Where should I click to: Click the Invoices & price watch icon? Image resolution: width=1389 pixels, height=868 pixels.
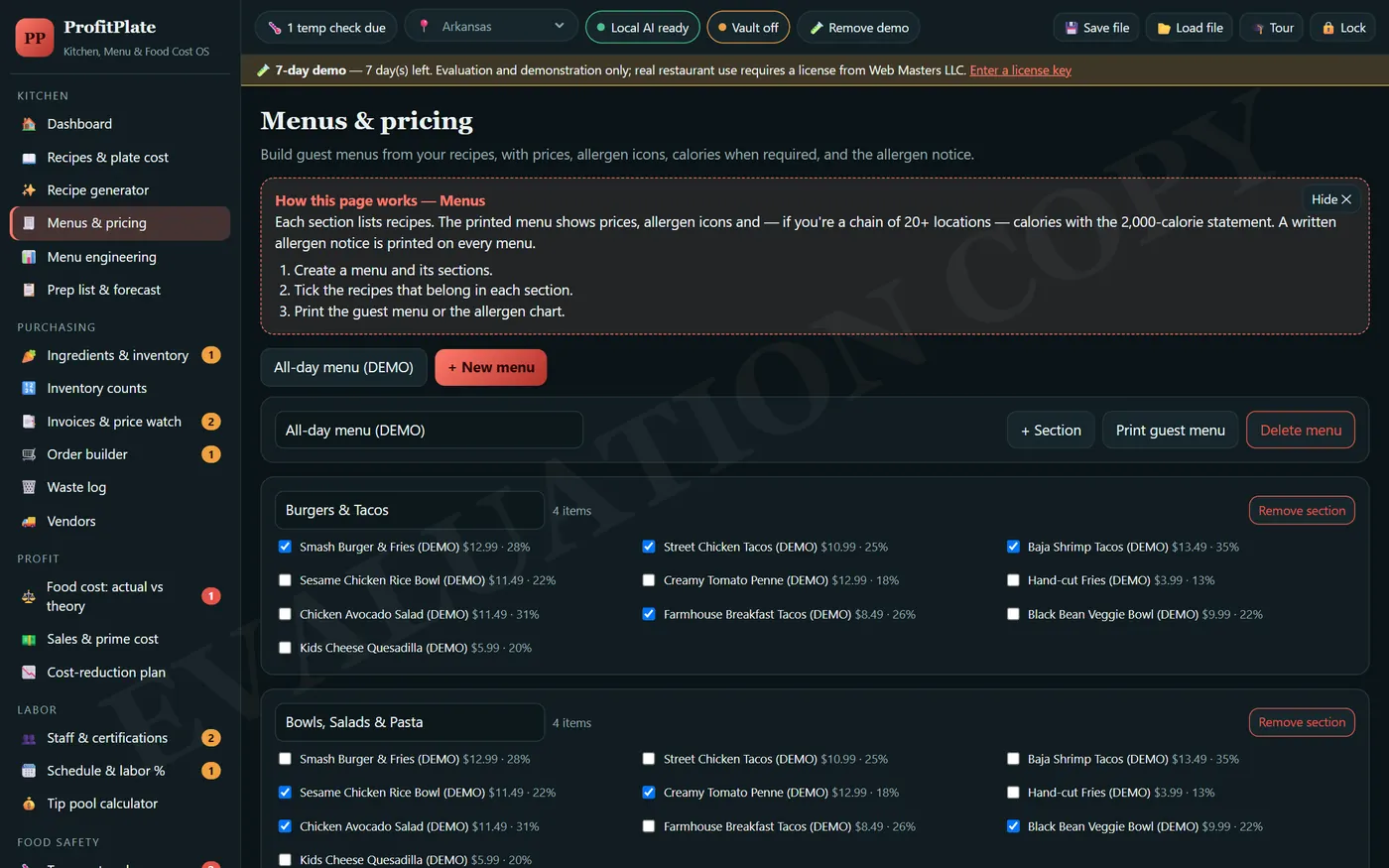point(29,422)
